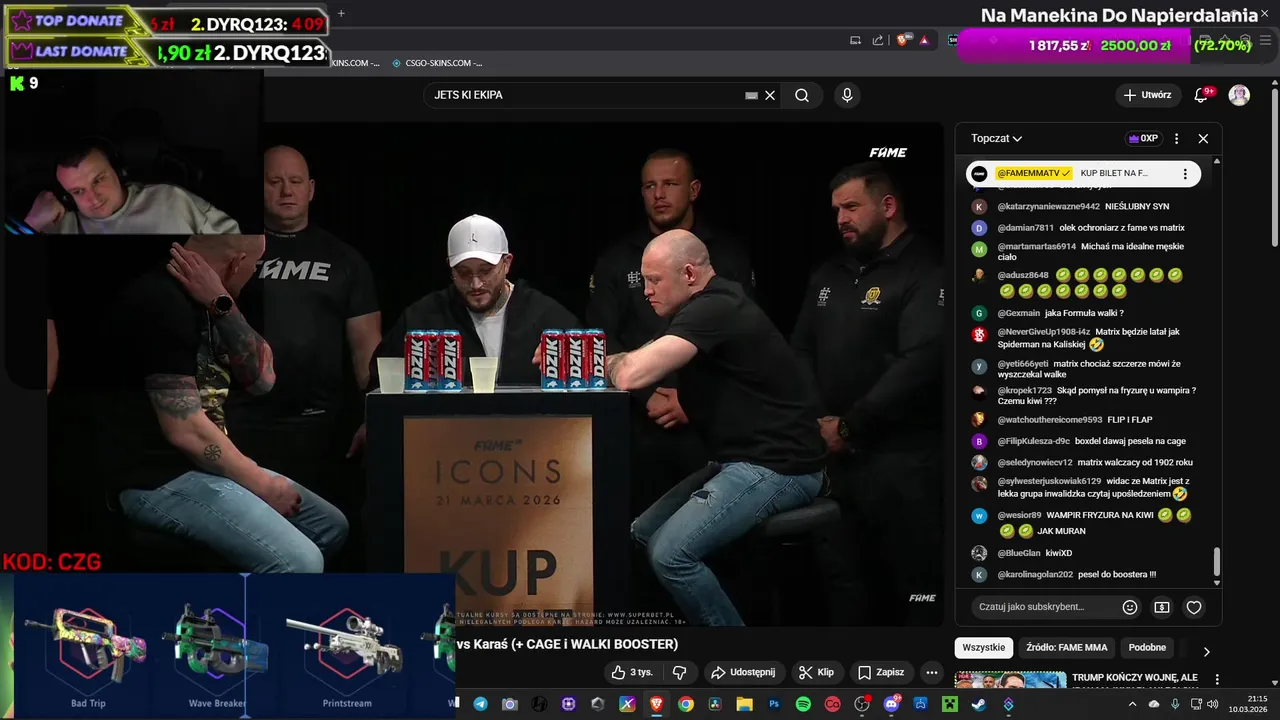The height and width of the screenshot is (720, 1280).
Task: Click the search magnifier icon
Action: (802, 95)
